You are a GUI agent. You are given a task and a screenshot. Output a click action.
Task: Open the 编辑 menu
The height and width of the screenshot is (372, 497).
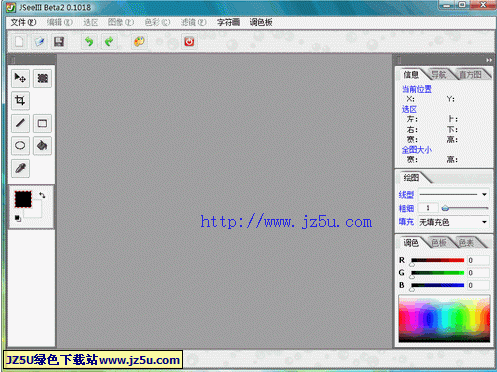point(60,22)
